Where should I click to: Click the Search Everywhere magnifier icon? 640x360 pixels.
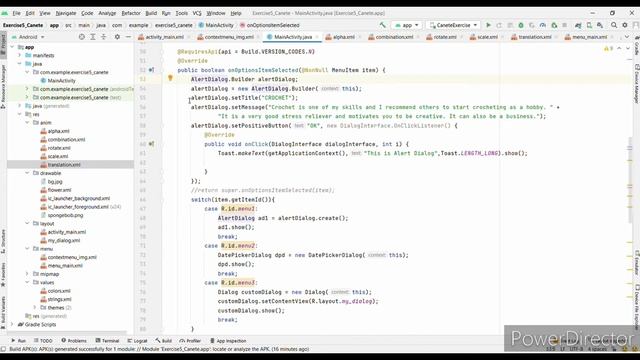614,25
